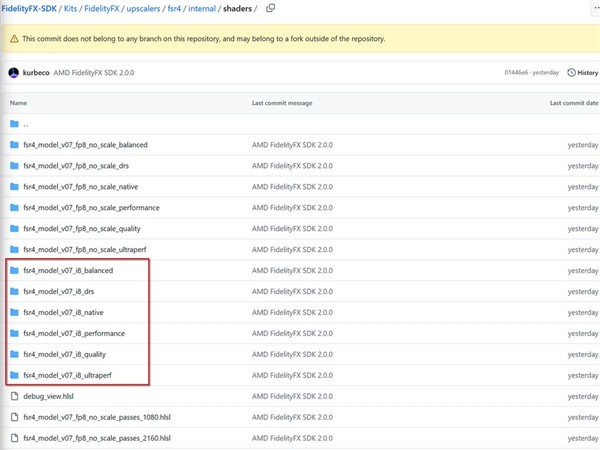The image size is (600, 450).
Task: Open kurbeco's avatar profile picture
Action: point(14,72)
